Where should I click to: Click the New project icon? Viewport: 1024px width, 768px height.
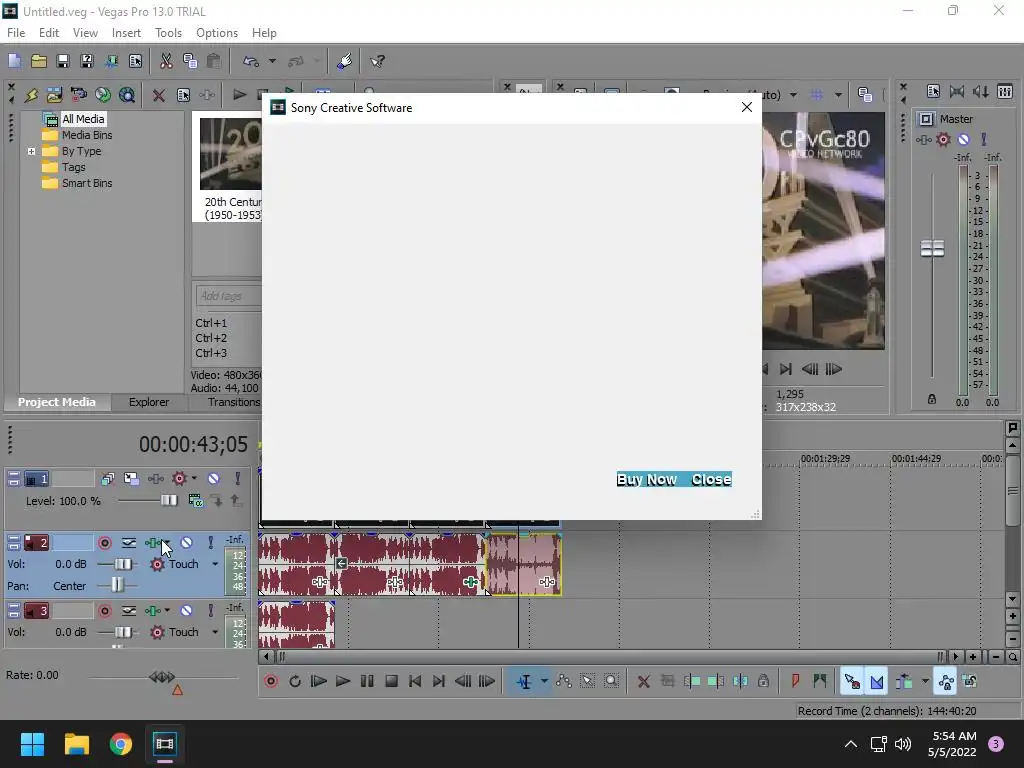[x=14, y=61]
